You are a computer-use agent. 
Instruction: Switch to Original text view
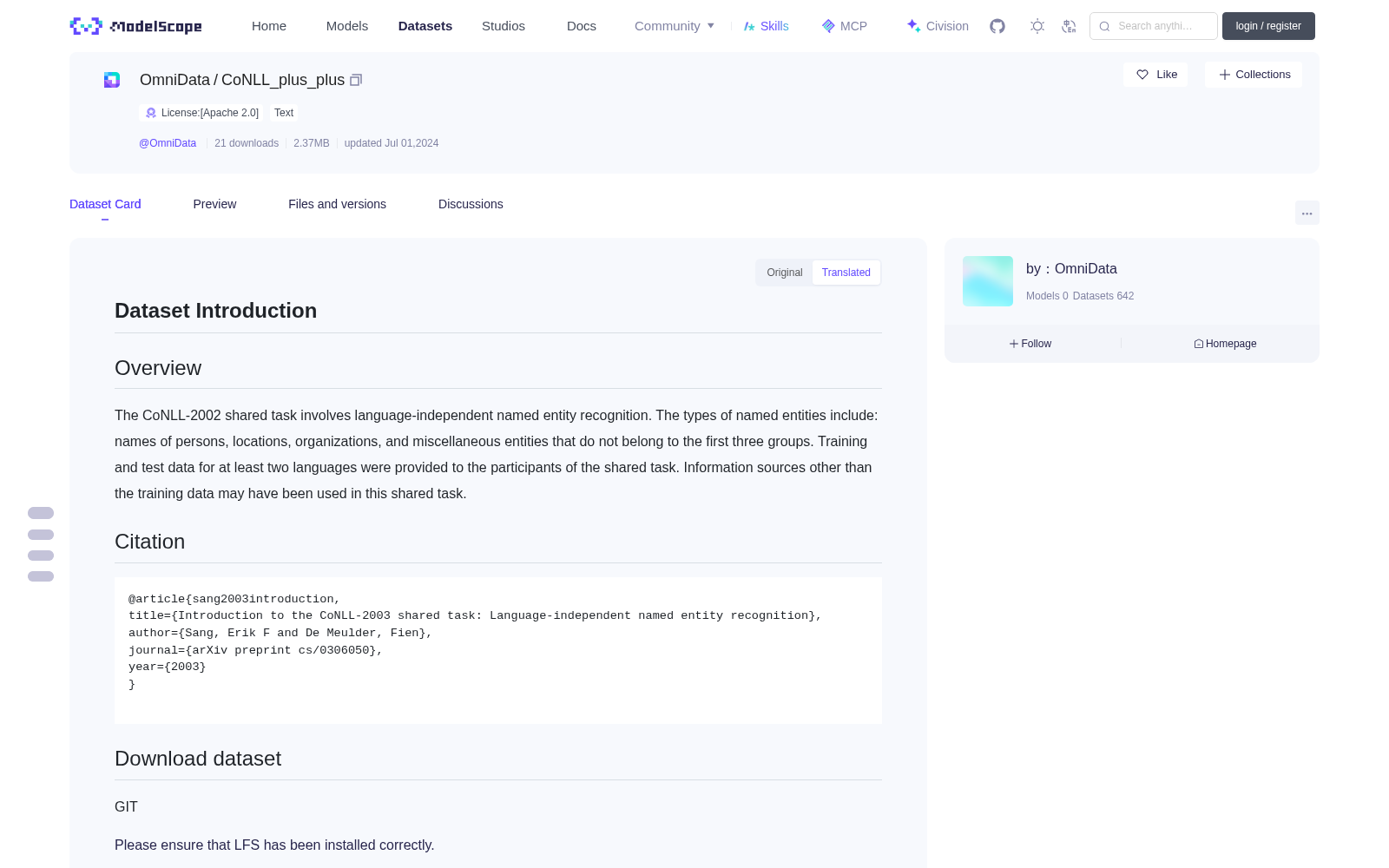(x=785, y=273)
